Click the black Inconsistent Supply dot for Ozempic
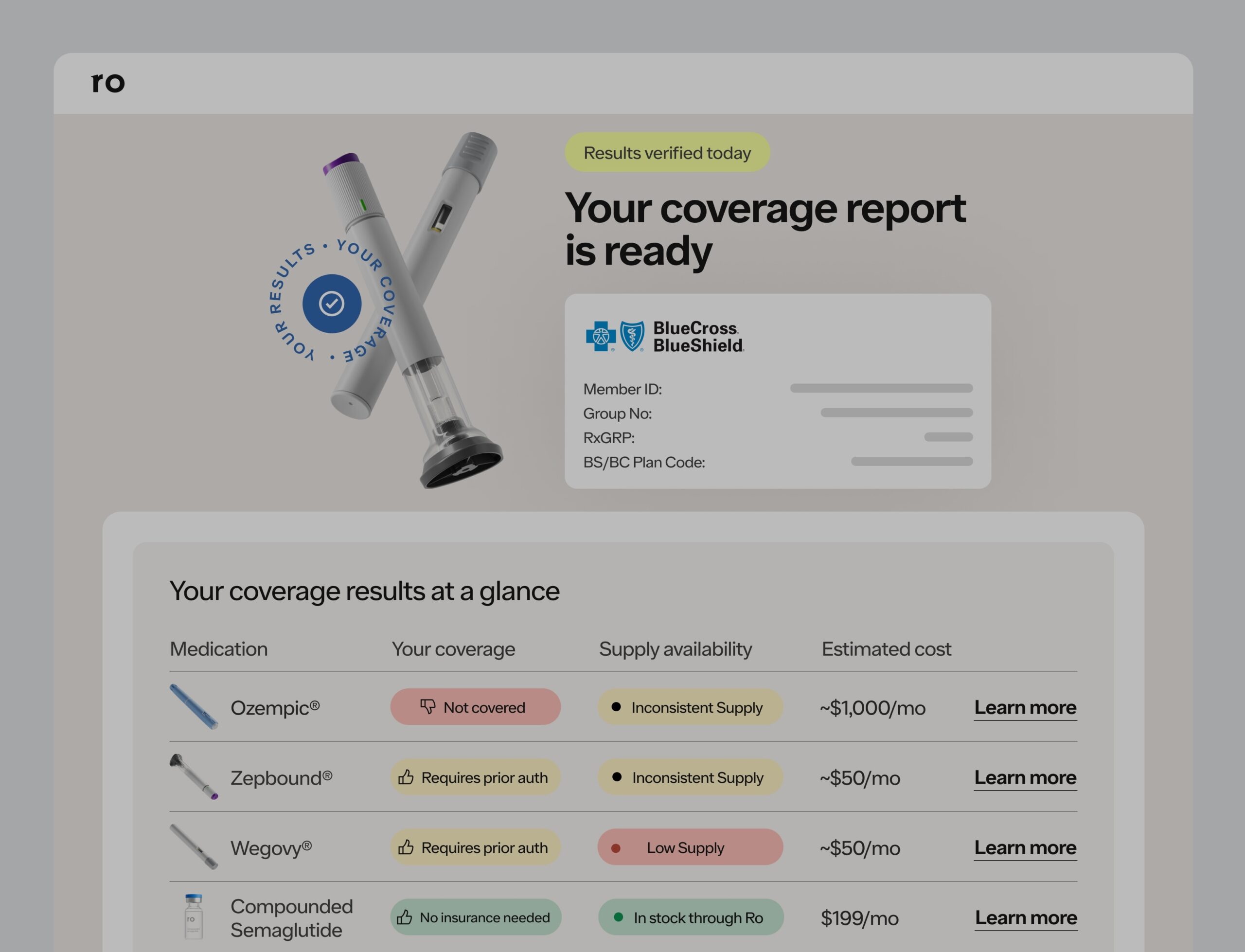Viewport: 1245px width, 952px height. click(618, 708)
